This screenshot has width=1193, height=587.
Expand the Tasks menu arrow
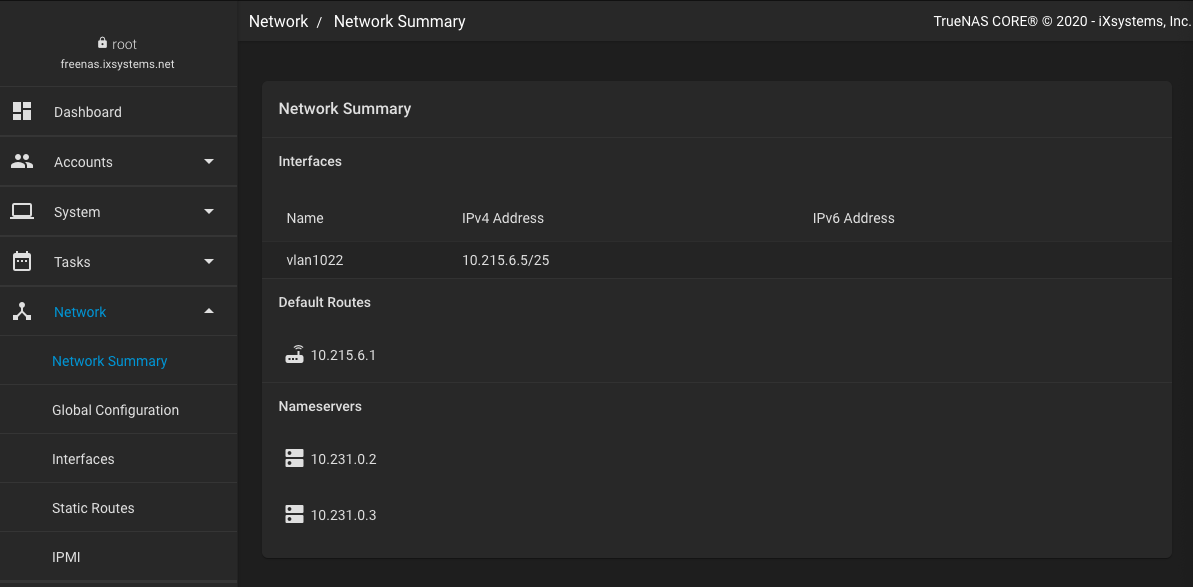[209, 261]
